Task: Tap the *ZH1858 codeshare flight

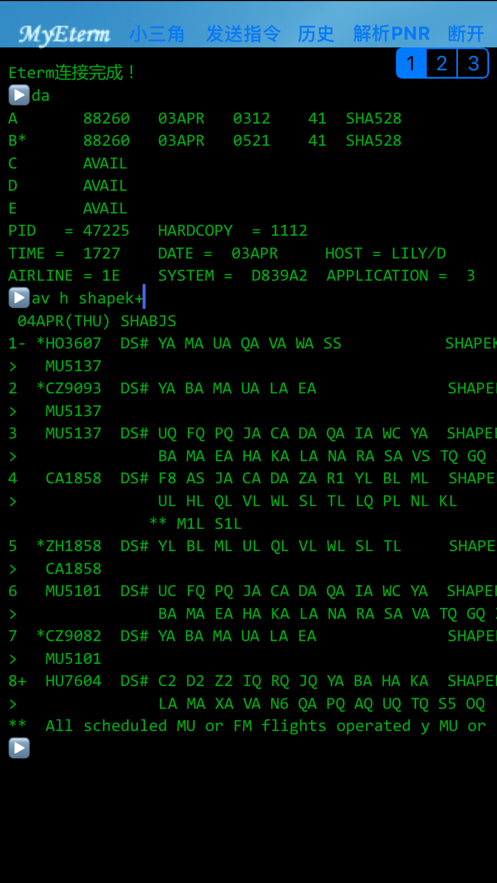Action: tap(69, 546)
